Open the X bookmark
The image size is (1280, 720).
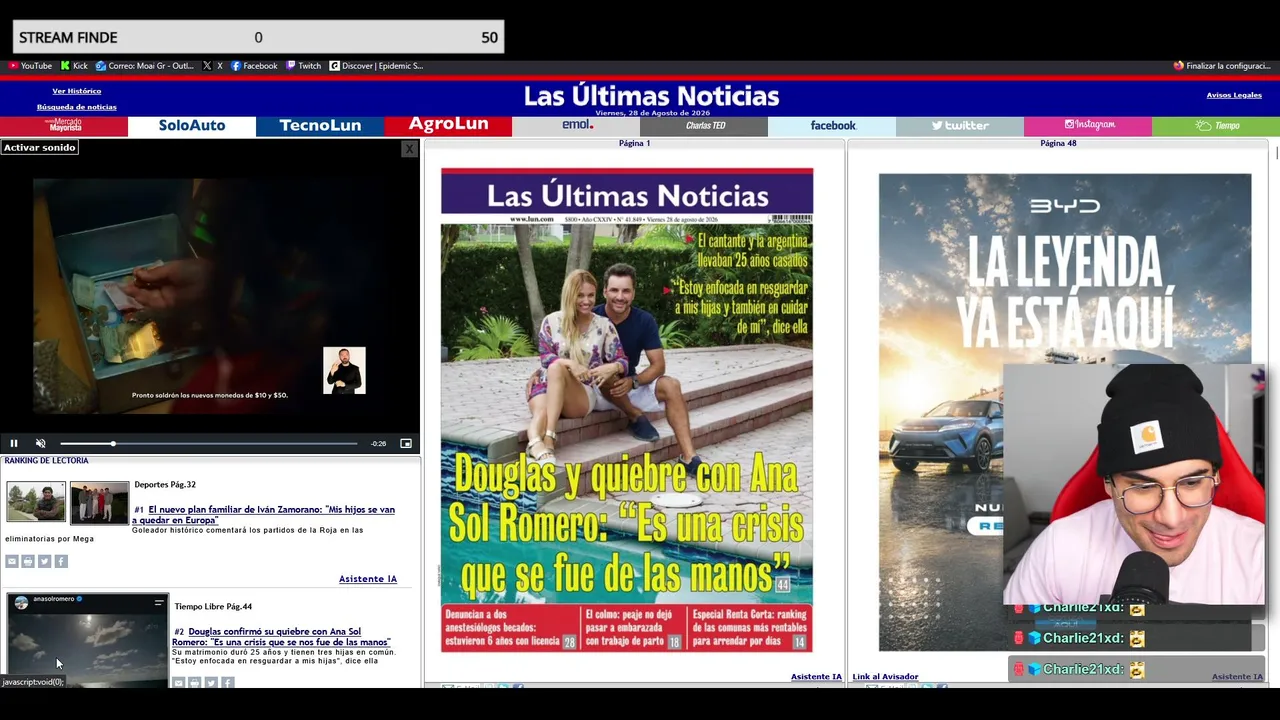point(213,66)
